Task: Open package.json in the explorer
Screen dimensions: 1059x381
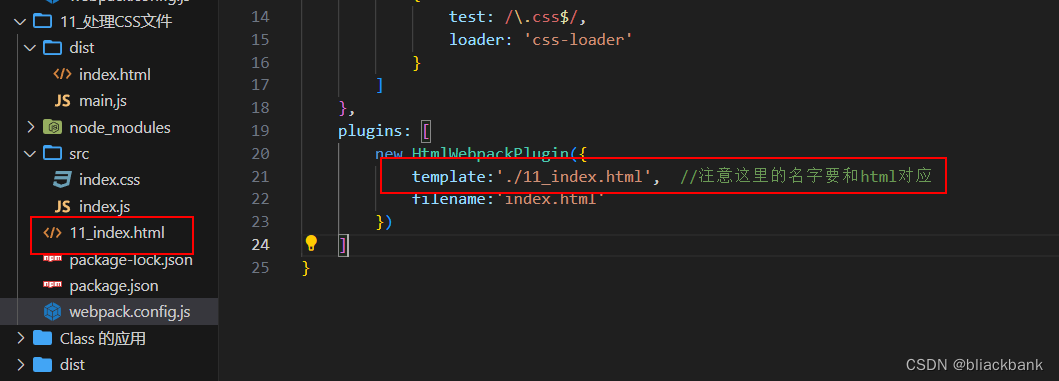Action: [x=114, y=286]
